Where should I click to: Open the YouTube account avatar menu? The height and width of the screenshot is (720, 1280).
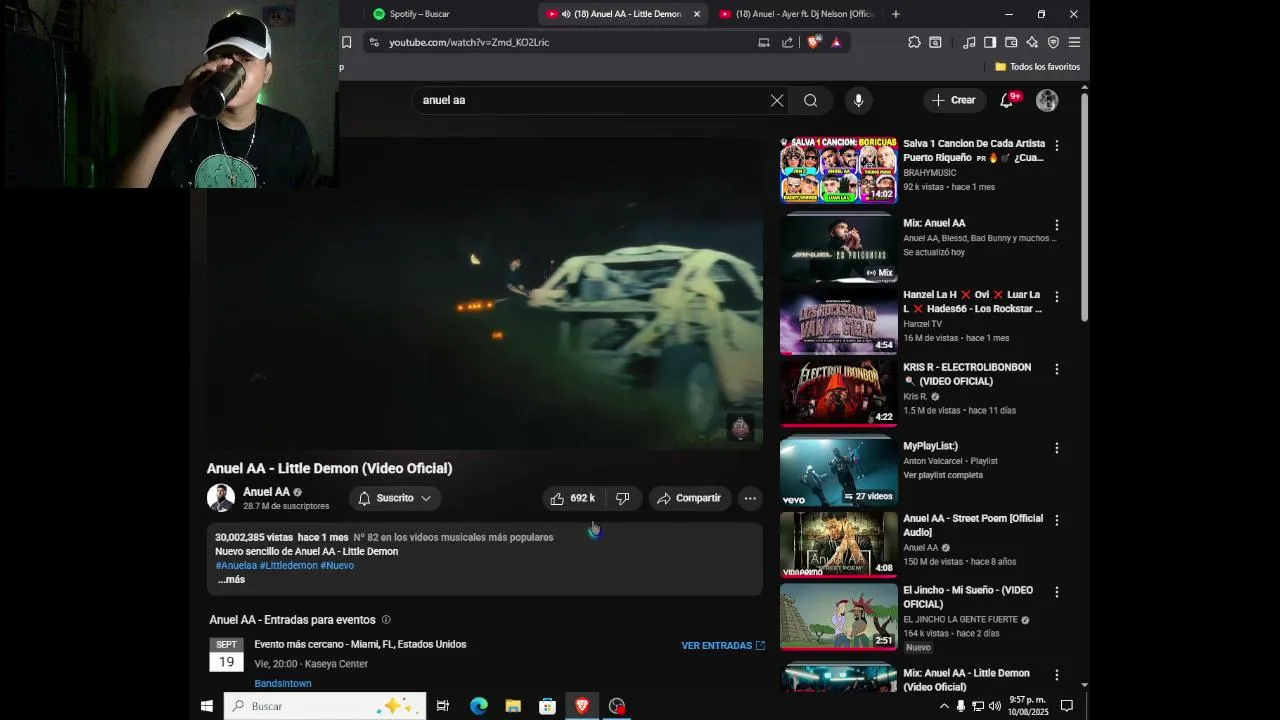point(1047,100)
